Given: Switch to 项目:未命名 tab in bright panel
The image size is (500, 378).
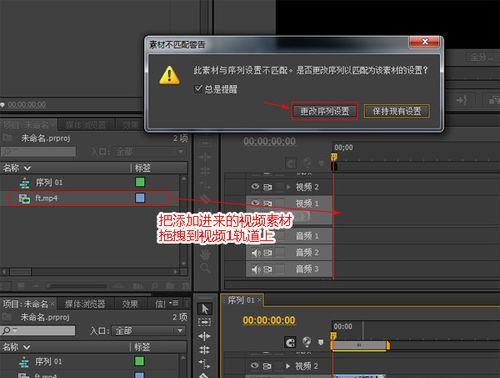Looking at the screenshot, I should [x=28, y=304].
